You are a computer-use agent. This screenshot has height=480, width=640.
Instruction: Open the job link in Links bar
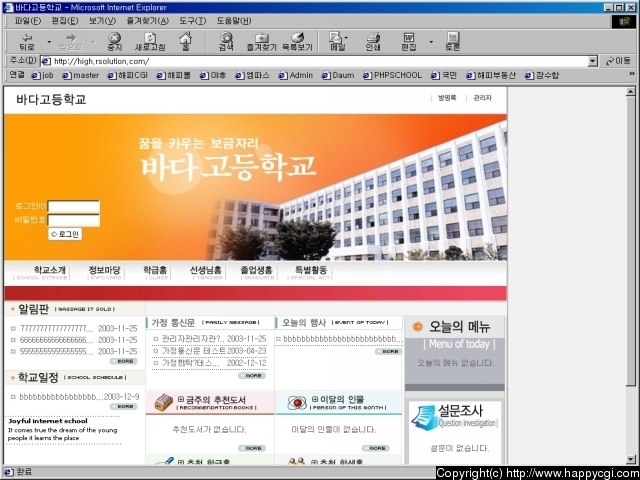[x=42, y=75]
